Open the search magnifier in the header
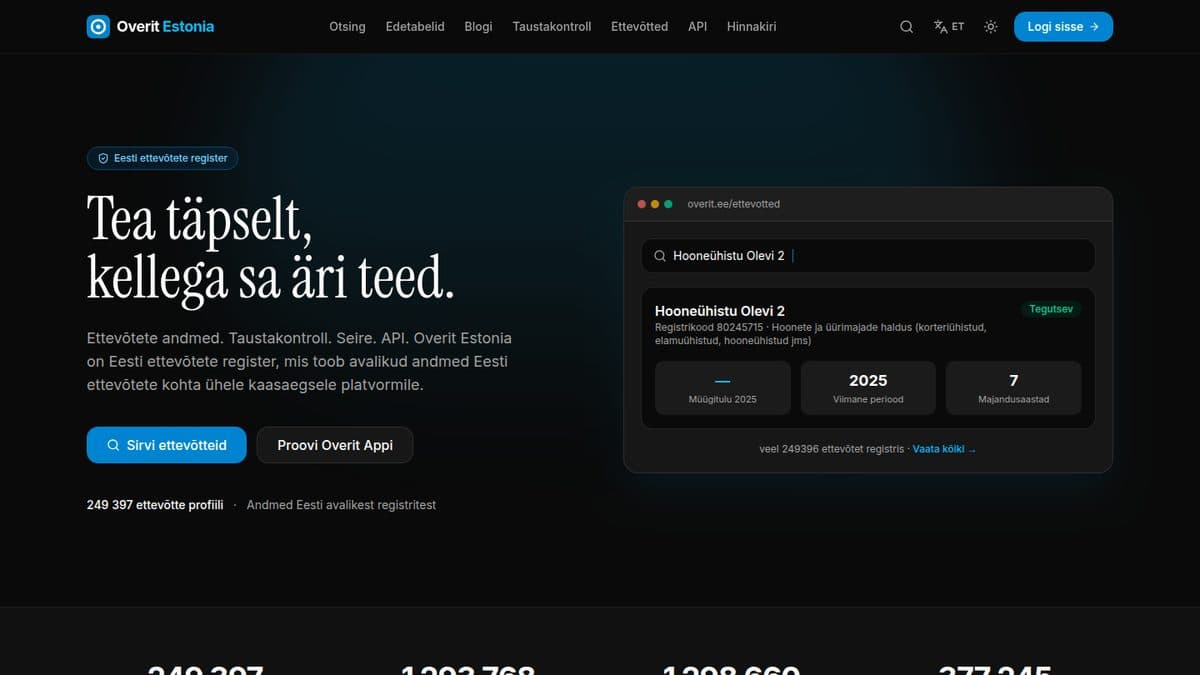 point(906,27)
